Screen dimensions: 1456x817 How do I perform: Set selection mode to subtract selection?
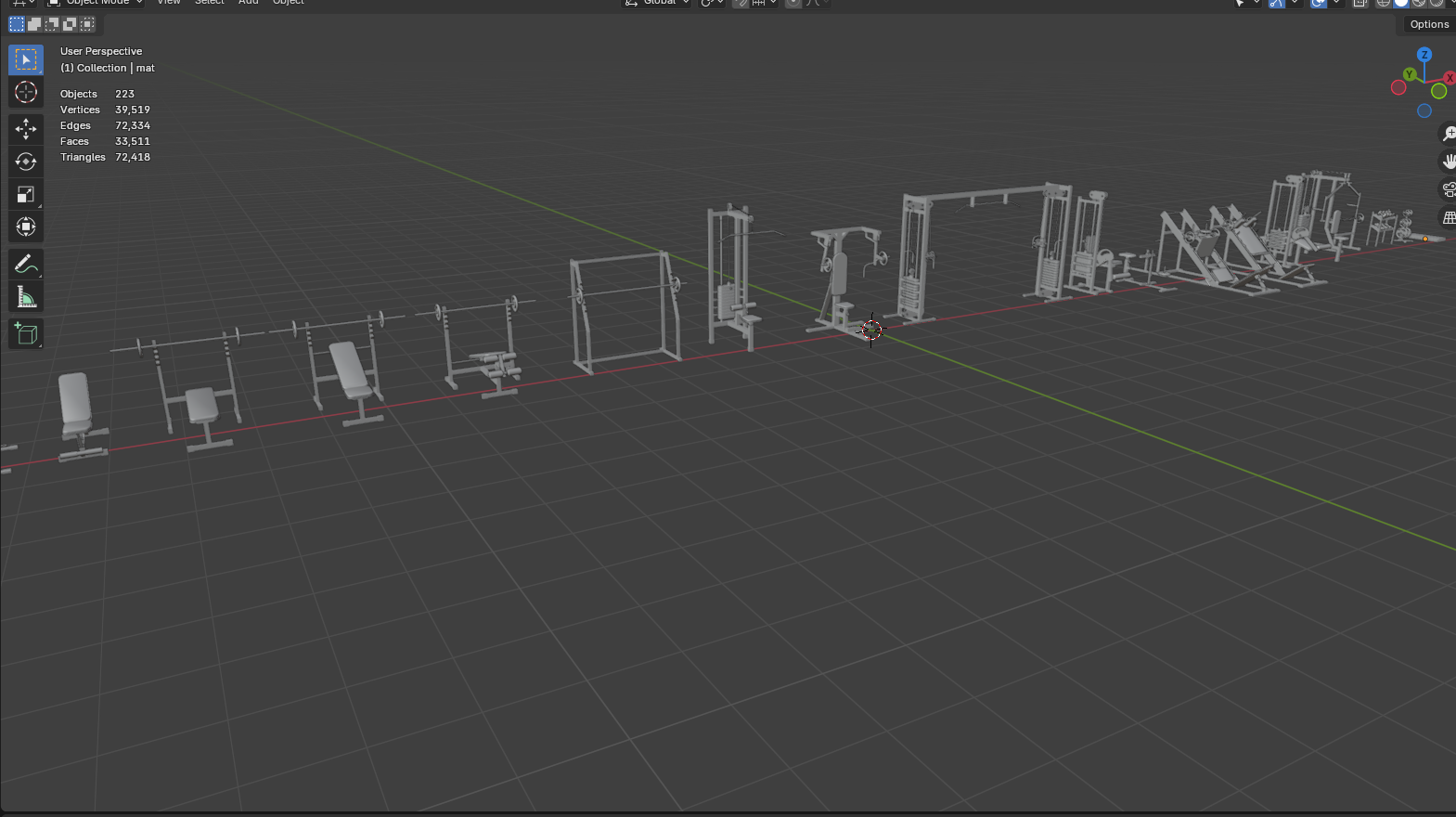click(52, 24)
